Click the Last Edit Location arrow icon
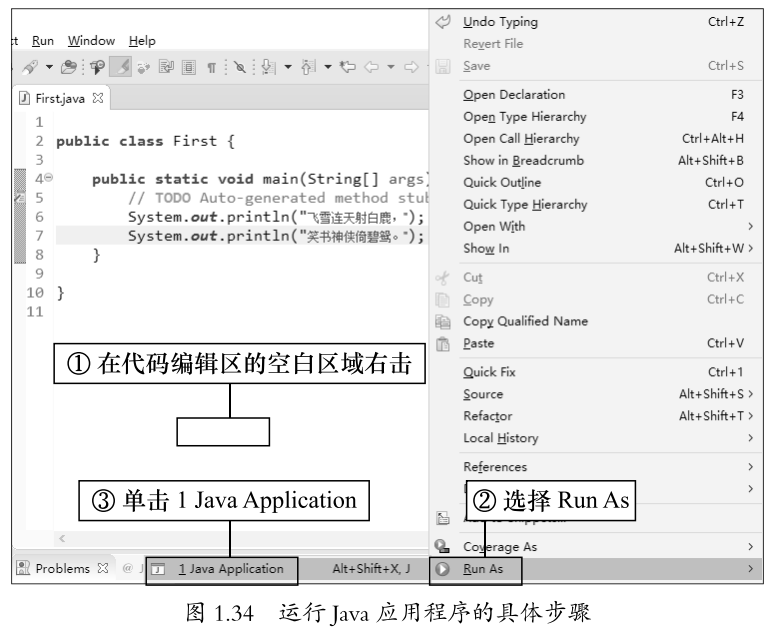This screenshot has height=628, width=772. point(348,66)
